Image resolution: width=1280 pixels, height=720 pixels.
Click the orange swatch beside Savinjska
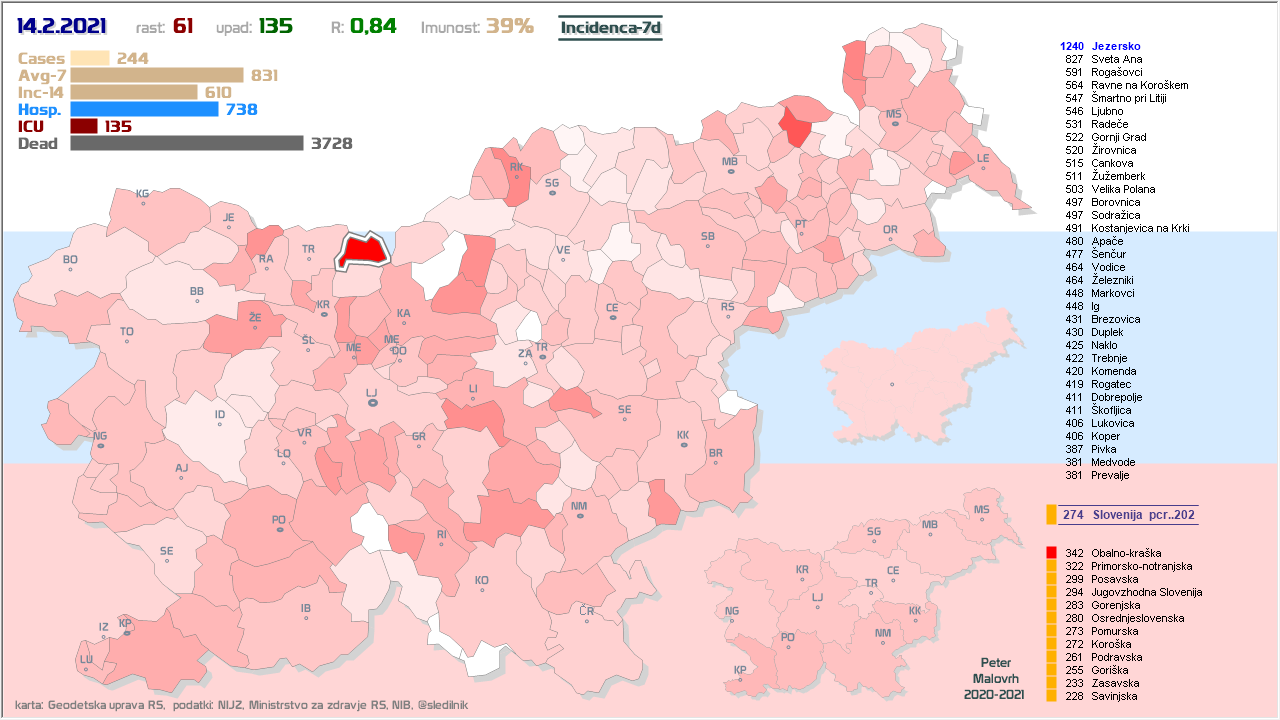click(1051, 696)
